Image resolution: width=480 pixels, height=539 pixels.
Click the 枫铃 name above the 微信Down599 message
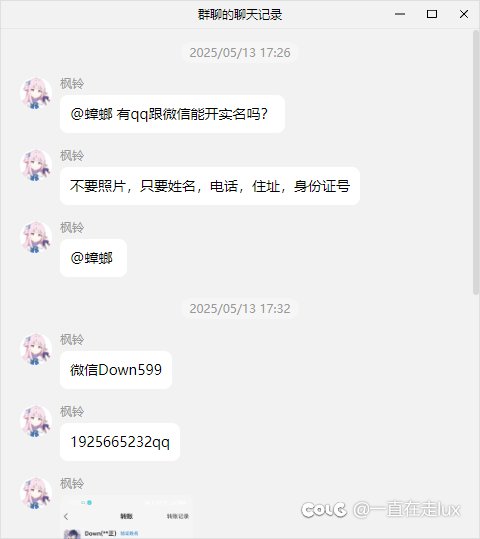coord(72,340)
